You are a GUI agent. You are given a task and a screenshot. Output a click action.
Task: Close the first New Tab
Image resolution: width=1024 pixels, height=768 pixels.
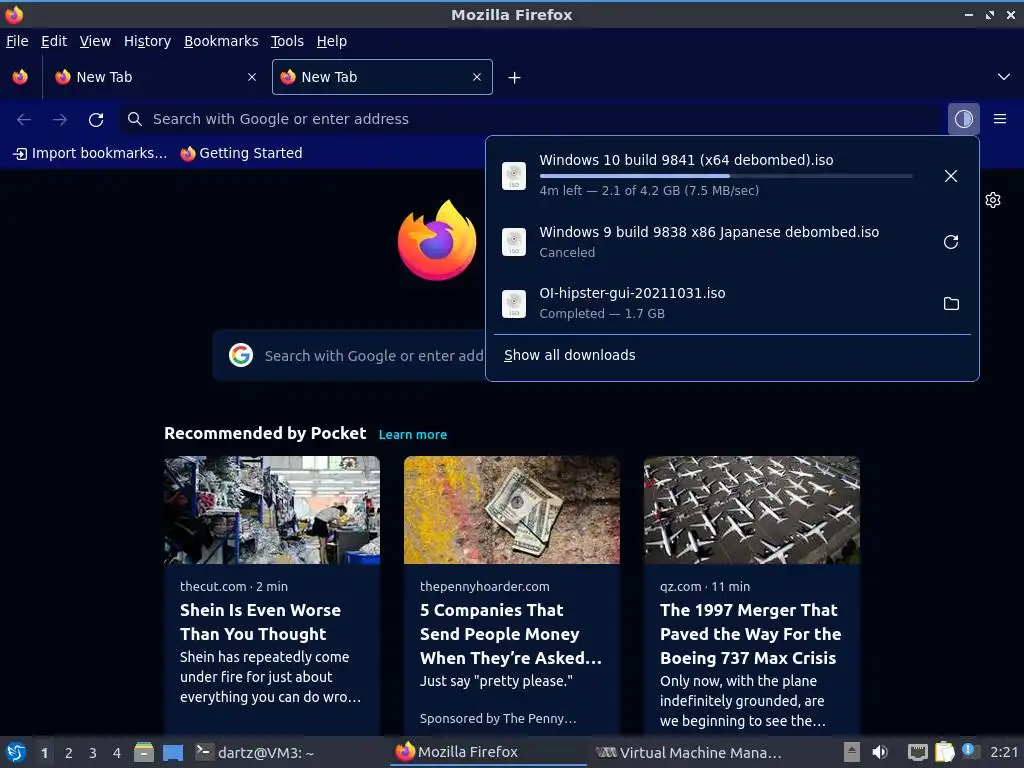tap(252, 77)
